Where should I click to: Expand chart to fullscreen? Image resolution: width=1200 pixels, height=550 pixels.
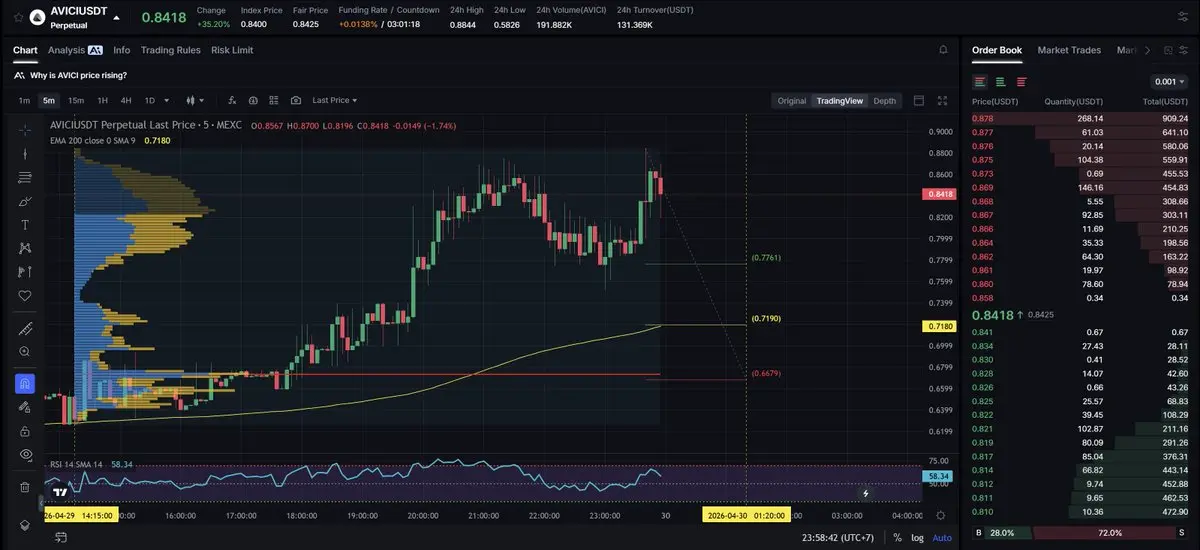(x=942, y=100)
